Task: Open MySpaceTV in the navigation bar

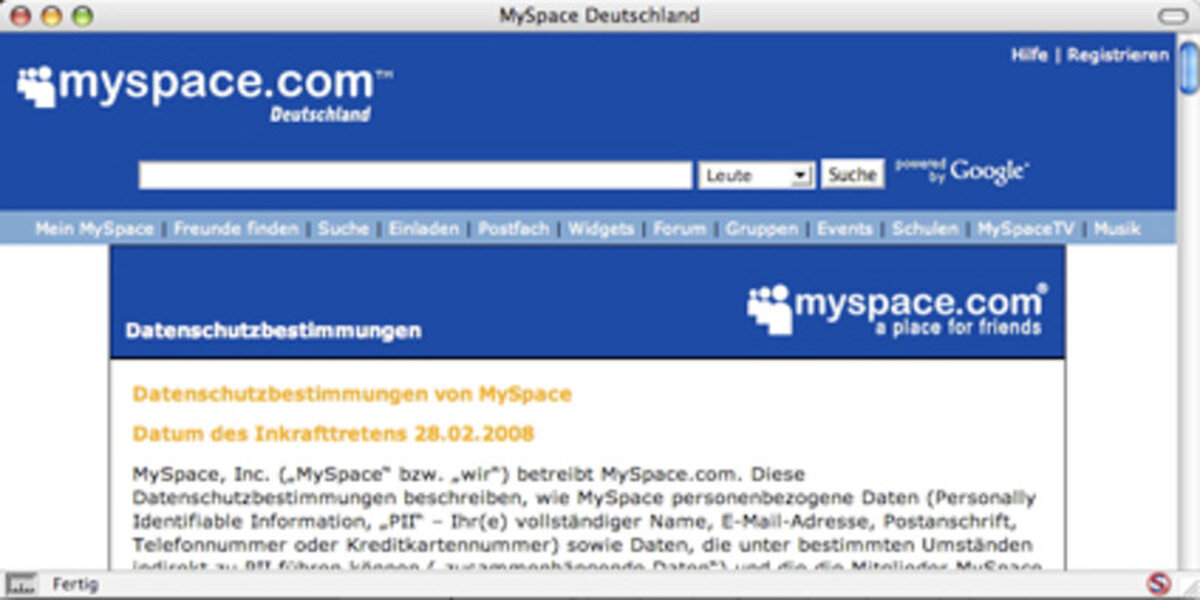Action: 1026,229
